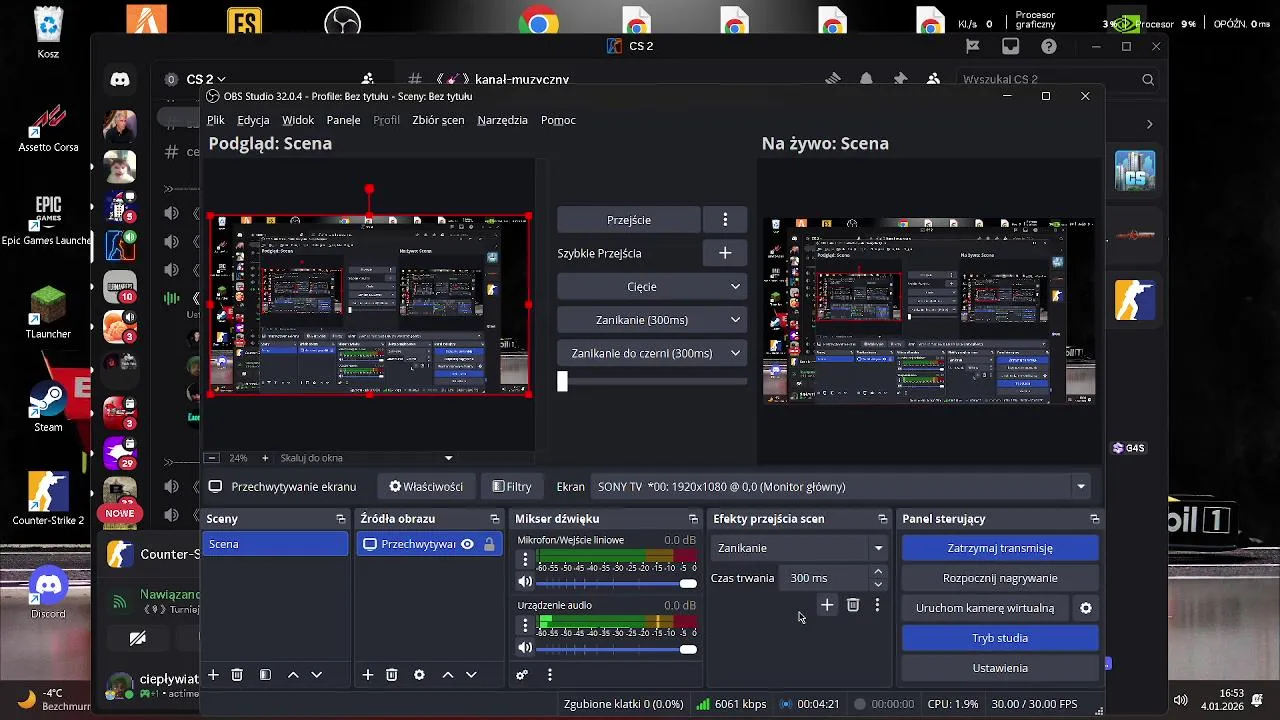Remove selected source with trash icon
This screenshot has height=720, width=1280.
click(392, 675)
